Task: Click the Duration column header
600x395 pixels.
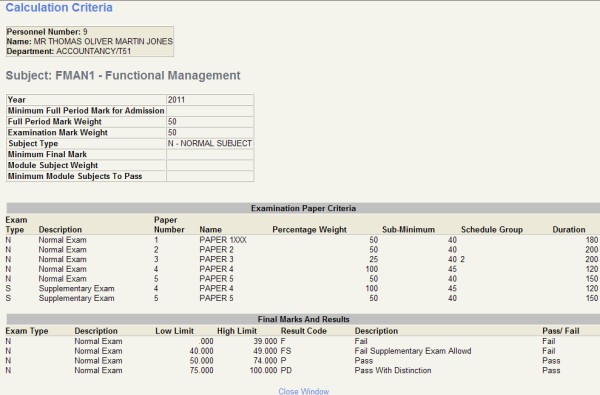Action: [569, 230]
